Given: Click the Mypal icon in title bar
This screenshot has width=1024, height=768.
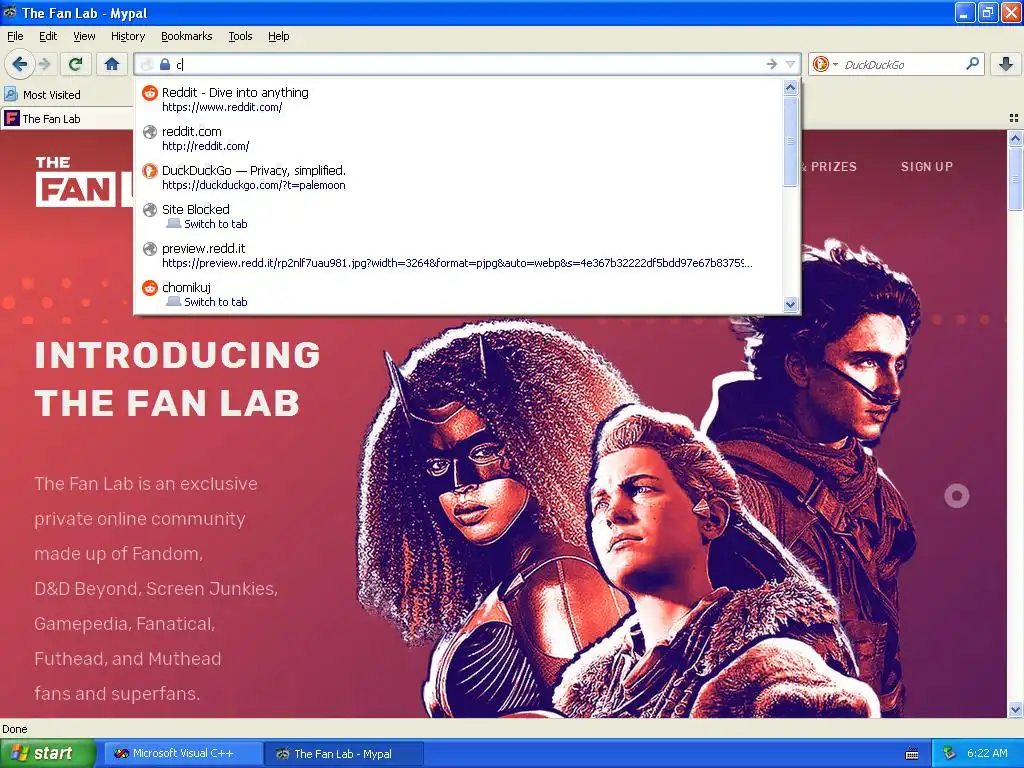Looking at the screenshot, I should pos(10,12).
